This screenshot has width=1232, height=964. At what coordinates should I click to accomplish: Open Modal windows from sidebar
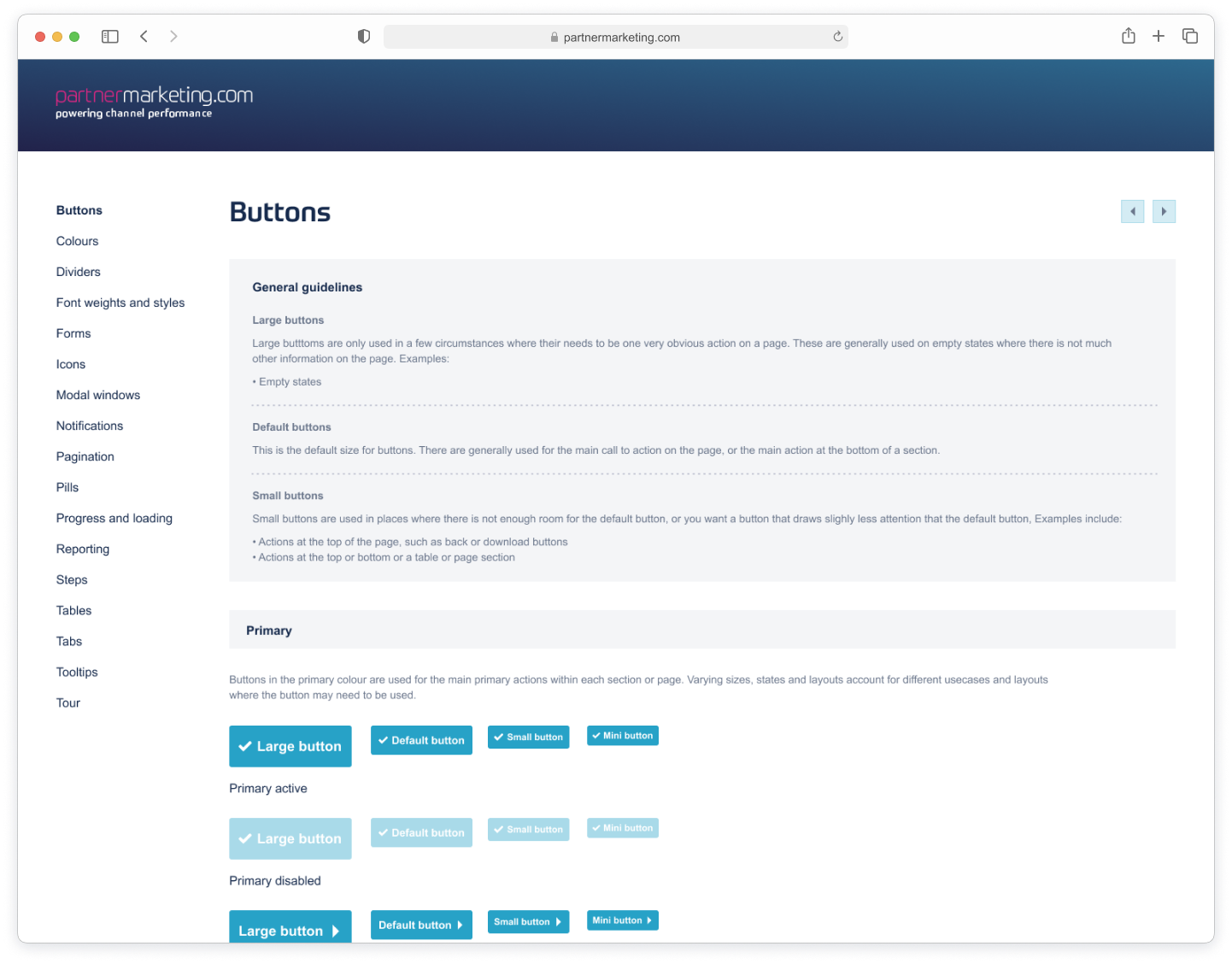click(x=98, y=395)
